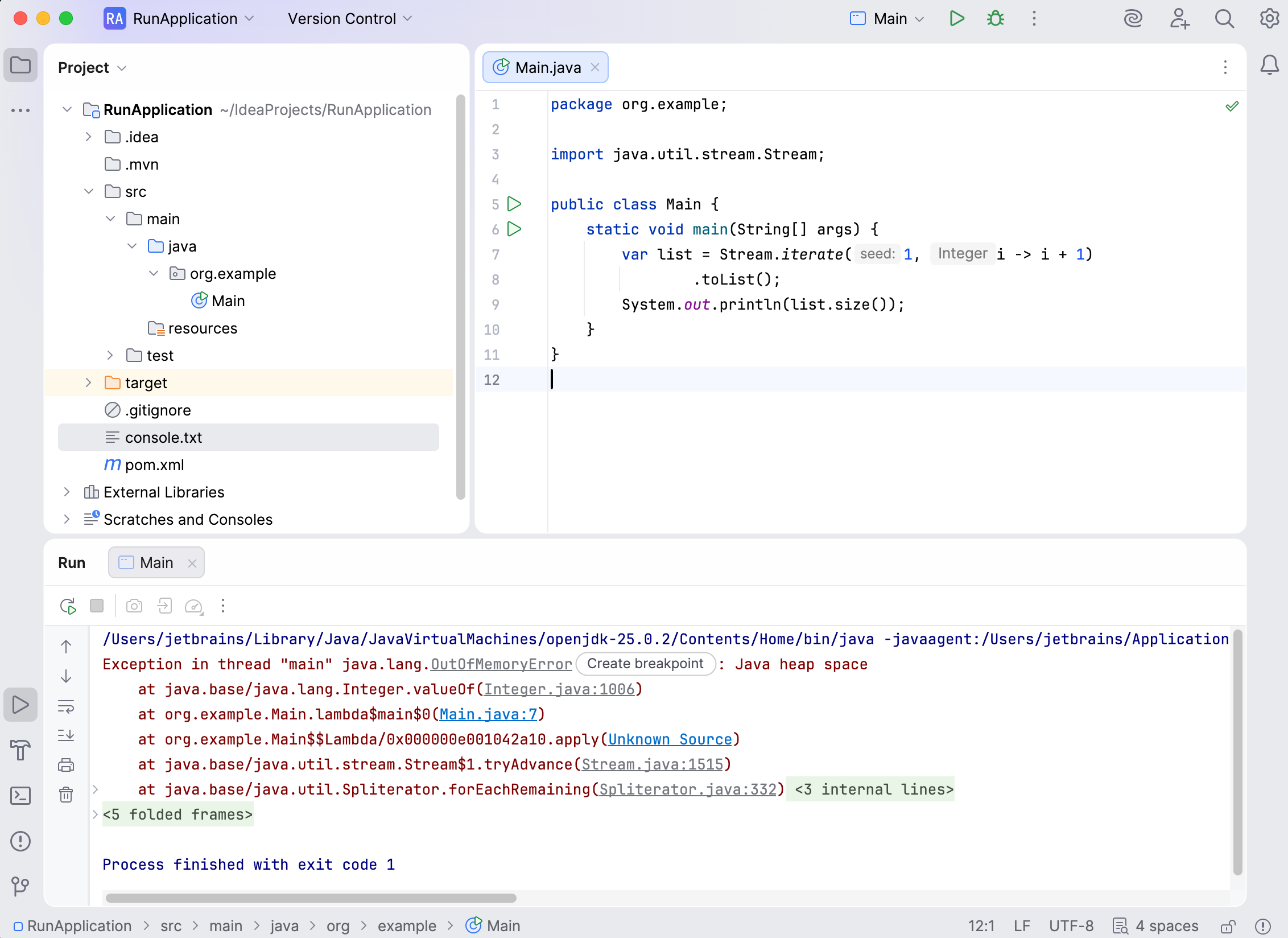Viewport: 1288px width, 938px height.
Task: Toggle soft-wrap in Run console
Action: tap(66, 707)
